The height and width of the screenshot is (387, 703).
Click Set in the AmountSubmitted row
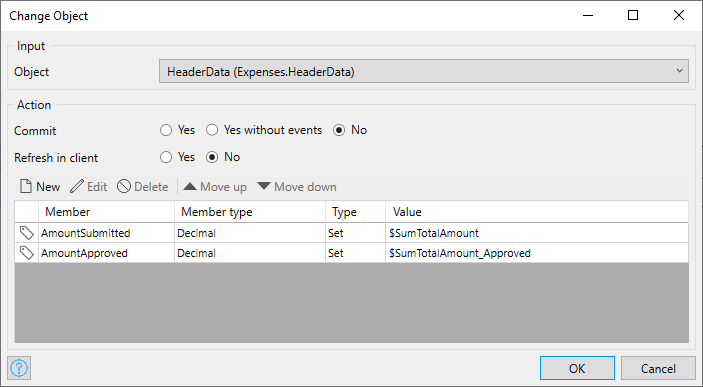(355, 233)
